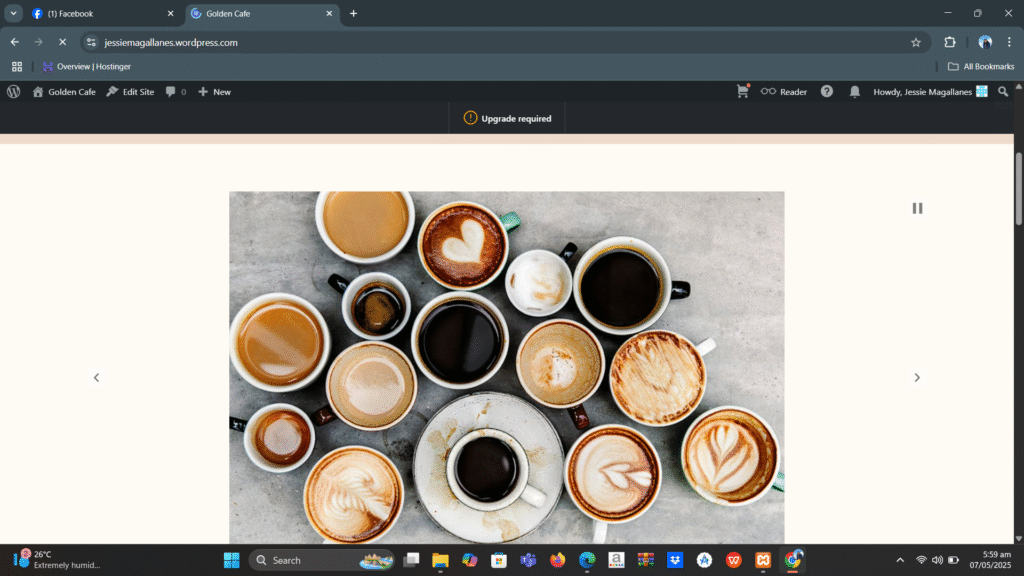
Task: Go to the previous slide
Action: point(96,377)
